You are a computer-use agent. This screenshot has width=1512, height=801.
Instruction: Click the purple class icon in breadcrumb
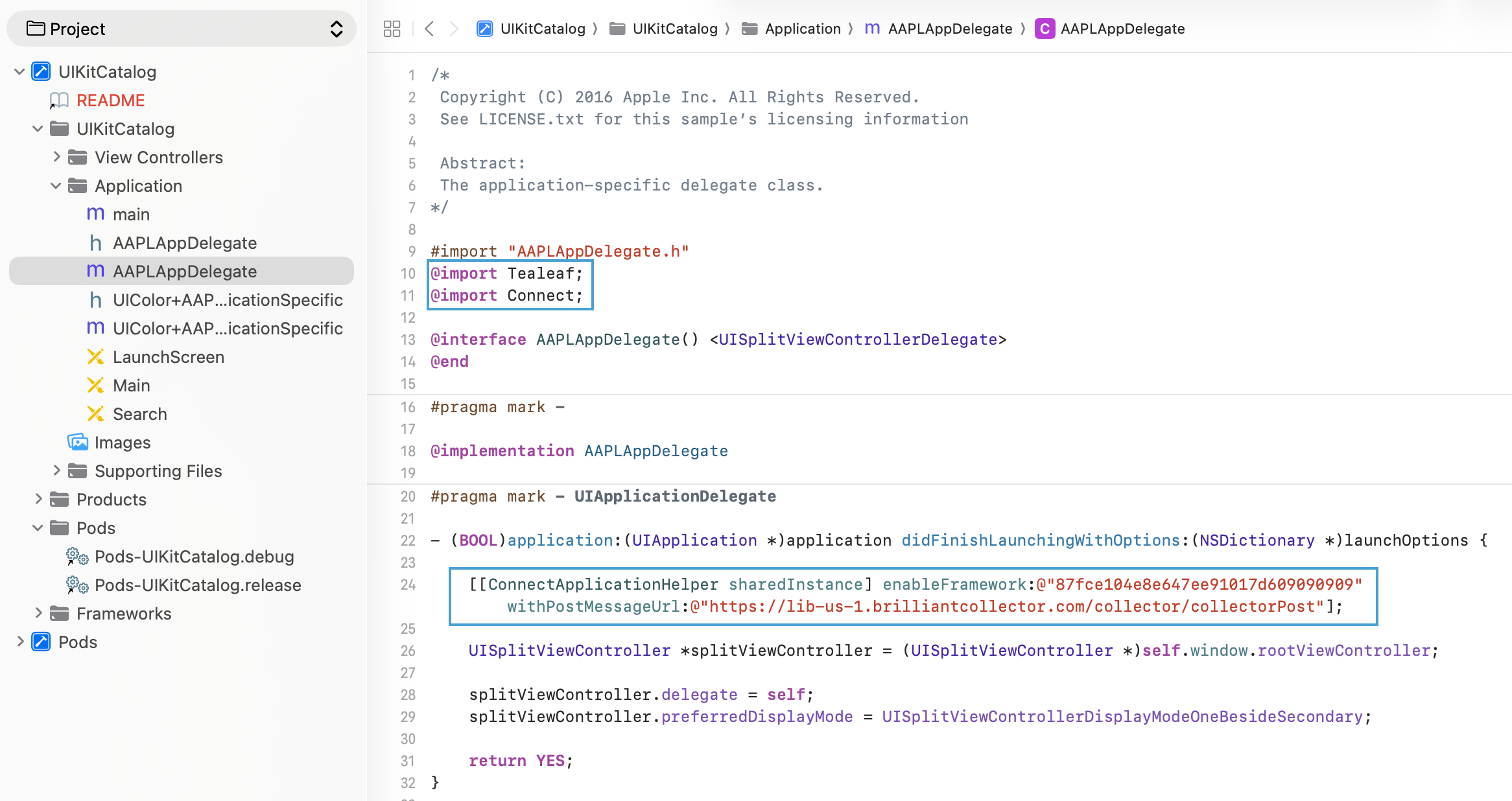point(1045,29)
